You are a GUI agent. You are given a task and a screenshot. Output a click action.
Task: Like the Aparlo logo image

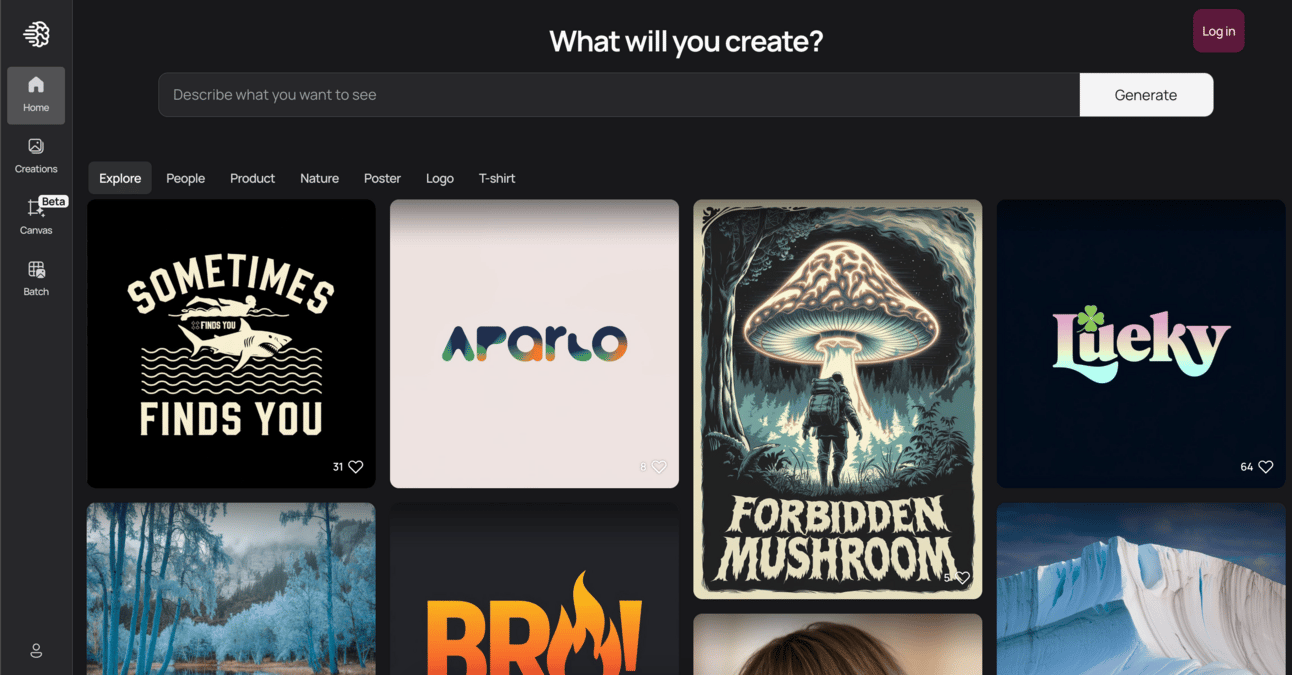(659, 467)
